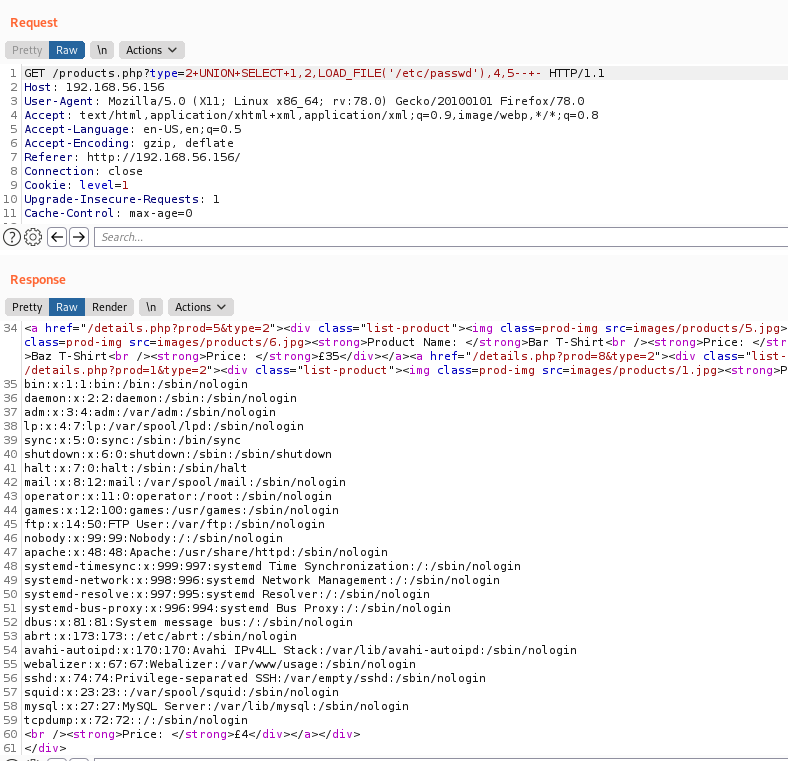Click the Cookie: level=1 header line
788x761 pixels.
pos(76,185)
